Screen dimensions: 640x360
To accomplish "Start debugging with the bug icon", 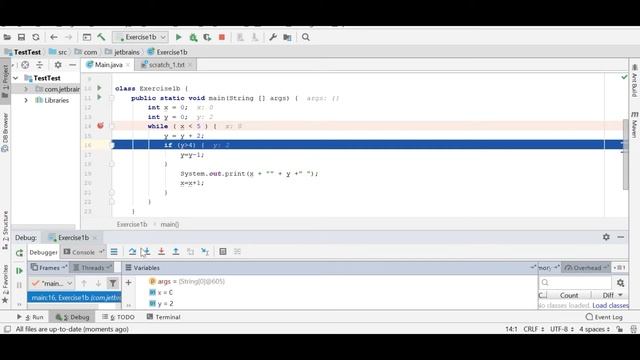I will coord(193,37).
